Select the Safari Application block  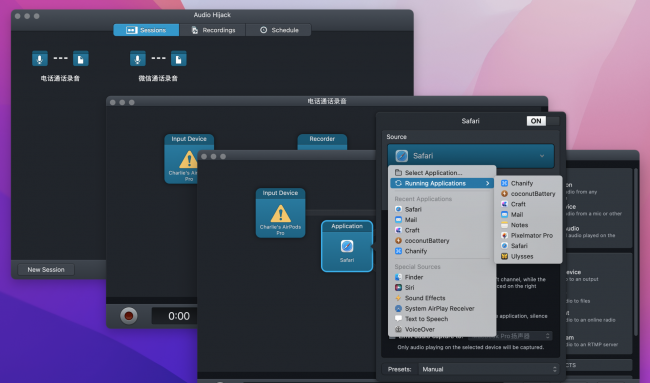click(x=347, y=246)
